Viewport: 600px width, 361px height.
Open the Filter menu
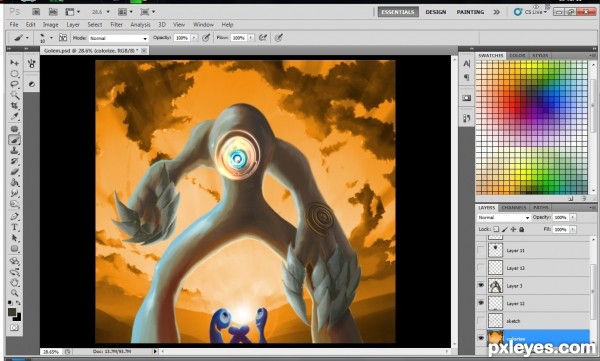pos(116,25)
